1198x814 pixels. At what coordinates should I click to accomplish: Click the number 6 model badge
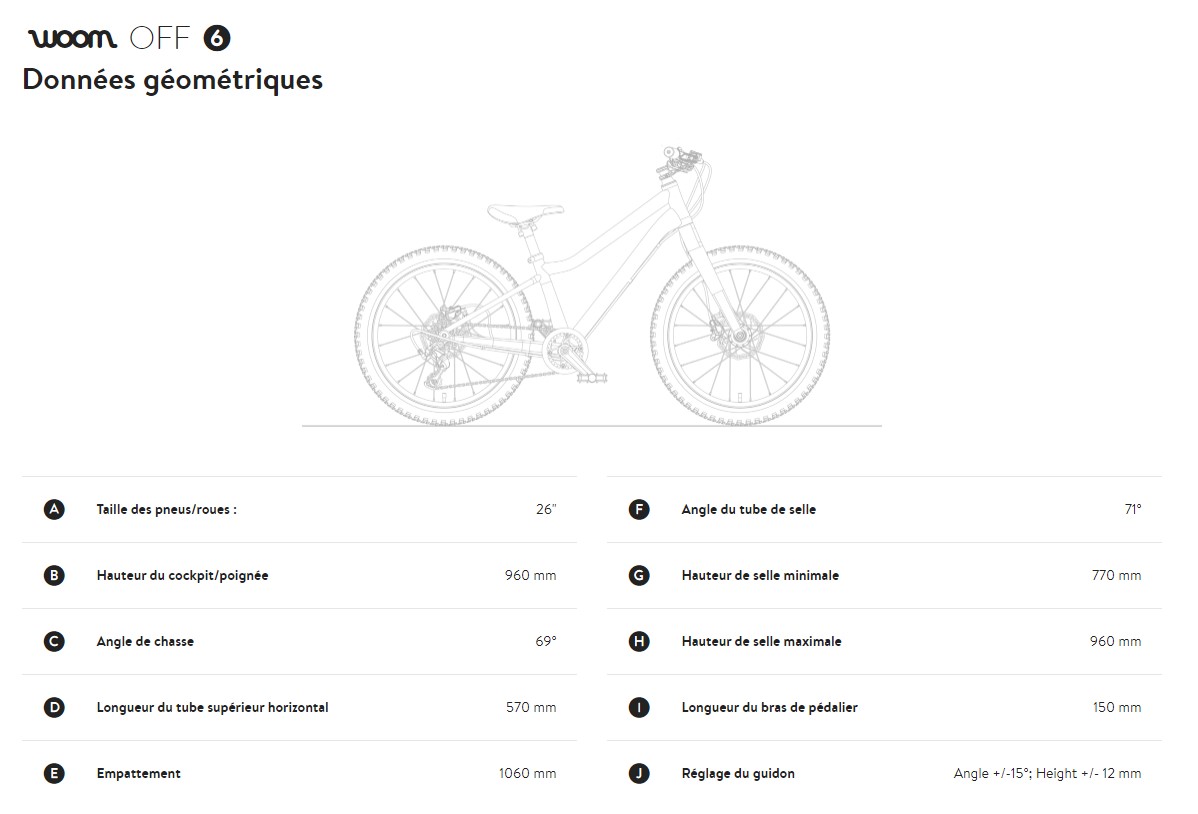[217, 39]
